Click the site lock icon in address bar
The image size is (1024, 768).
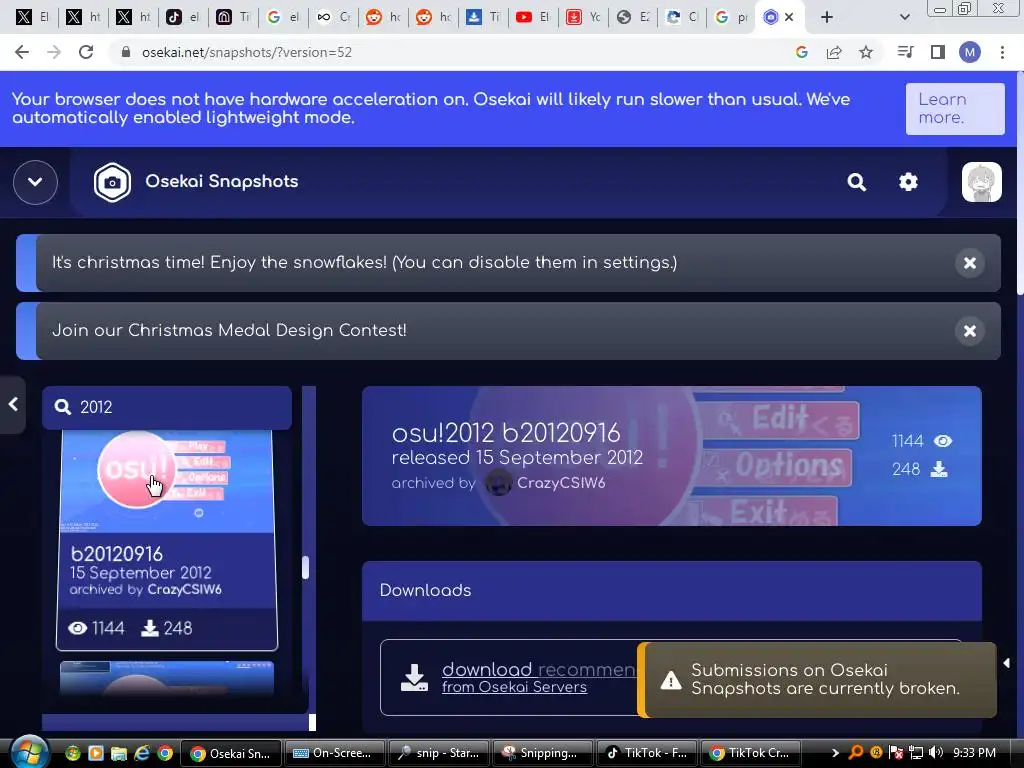[126, 52]
